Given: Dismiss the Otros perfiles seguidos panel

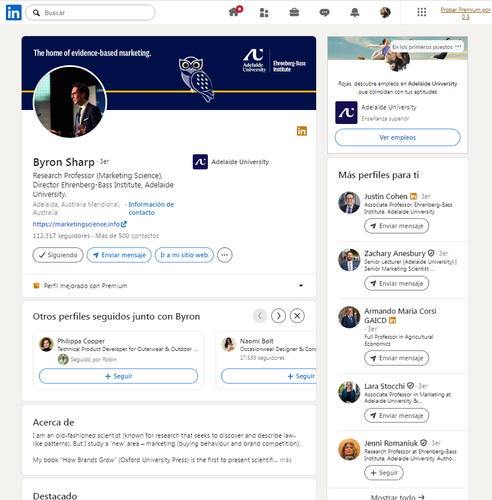Looking at the screenshot, I should 297,316.
